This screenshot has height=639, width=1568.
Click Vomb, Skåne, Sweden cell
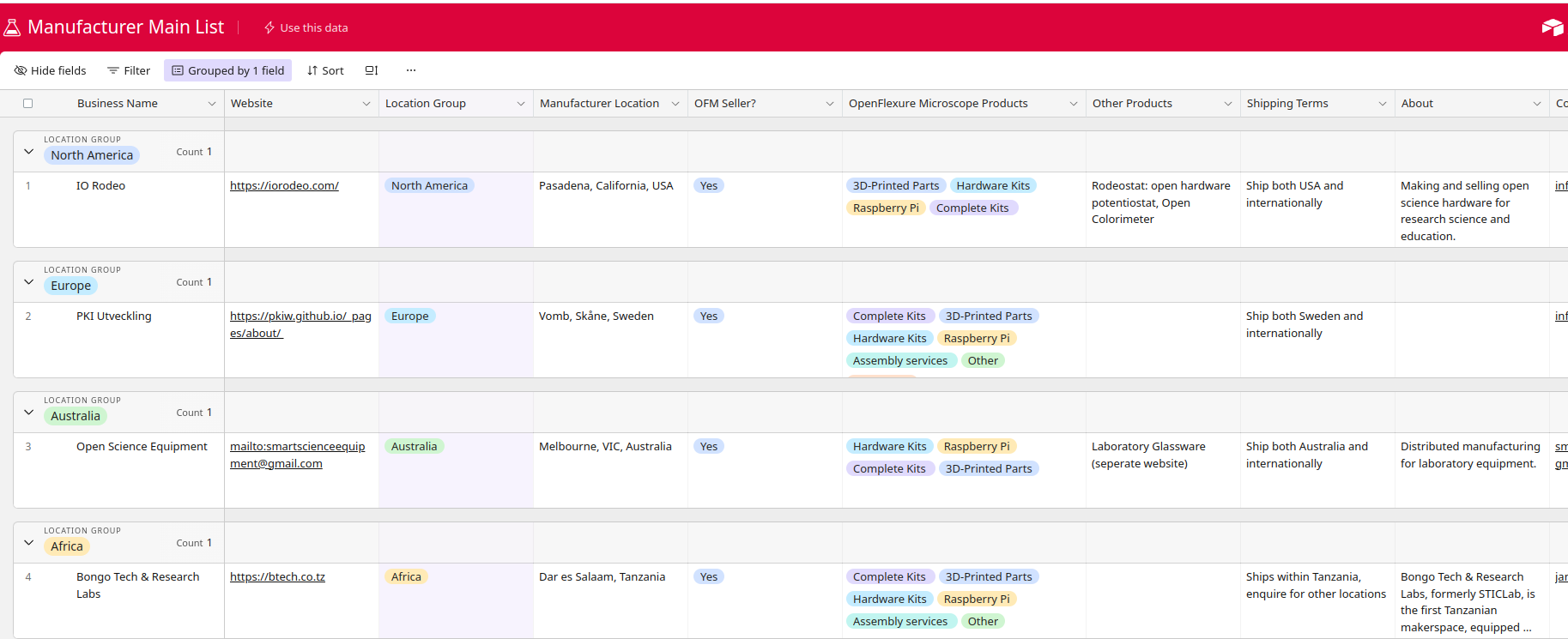tap(610, 341)
